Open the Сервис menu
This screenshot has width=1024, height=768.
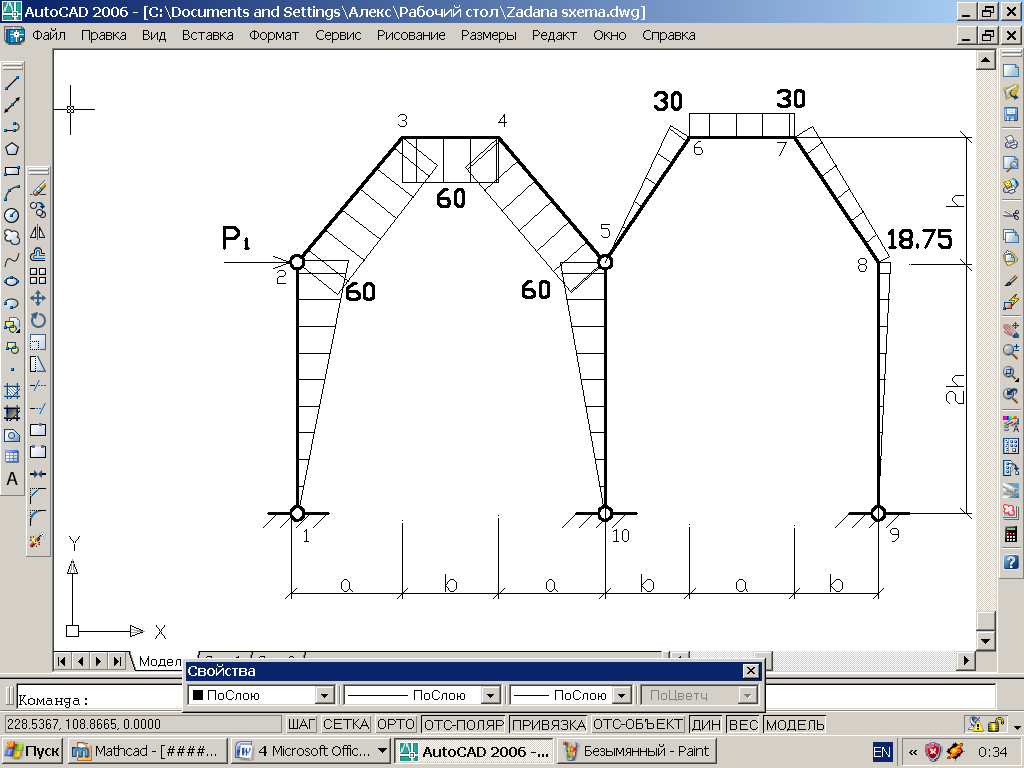(338, 35)
